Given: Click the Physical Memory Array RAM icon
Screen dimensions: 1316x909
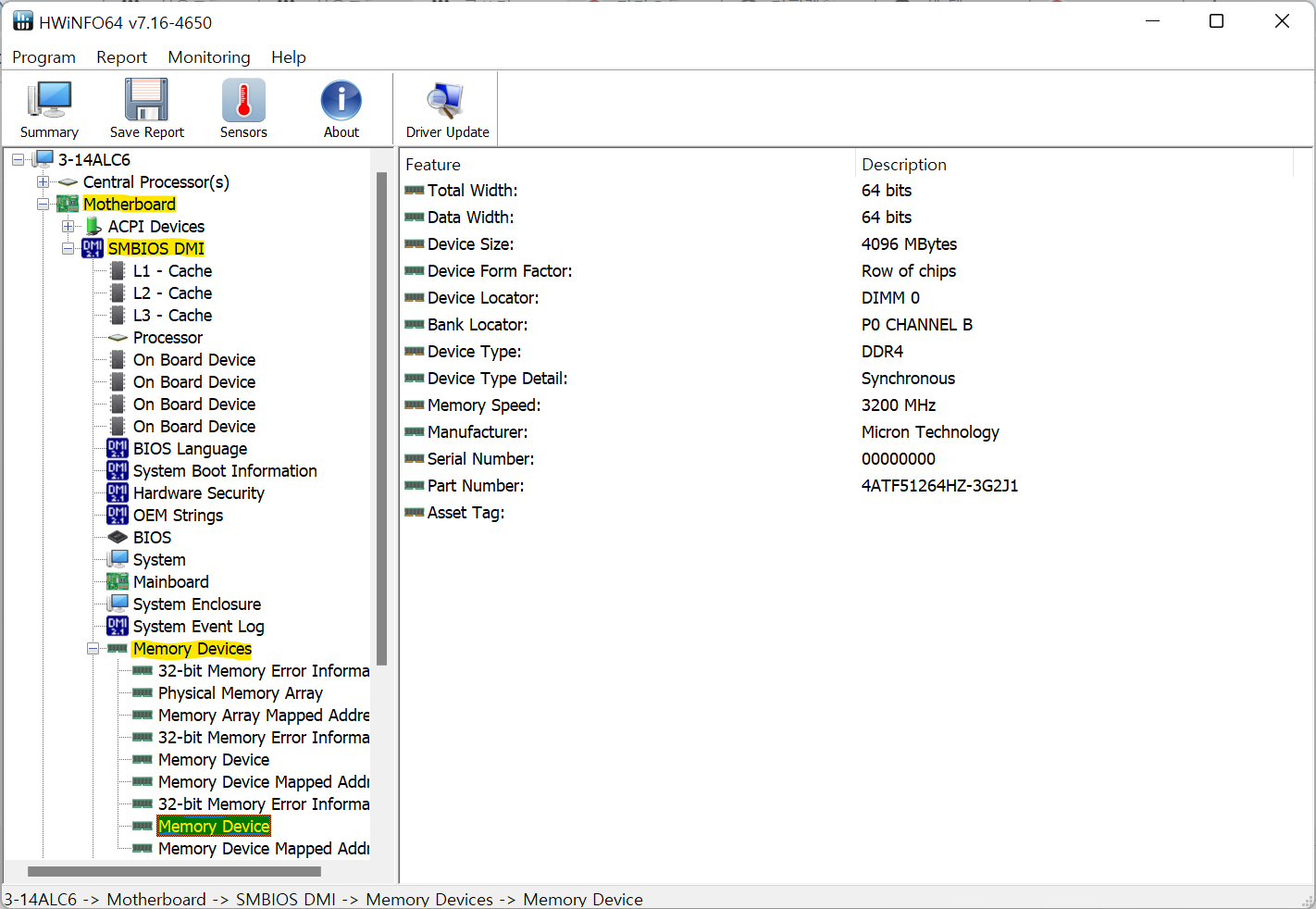Looking at the screenshot, I should (x=143, y=692).
